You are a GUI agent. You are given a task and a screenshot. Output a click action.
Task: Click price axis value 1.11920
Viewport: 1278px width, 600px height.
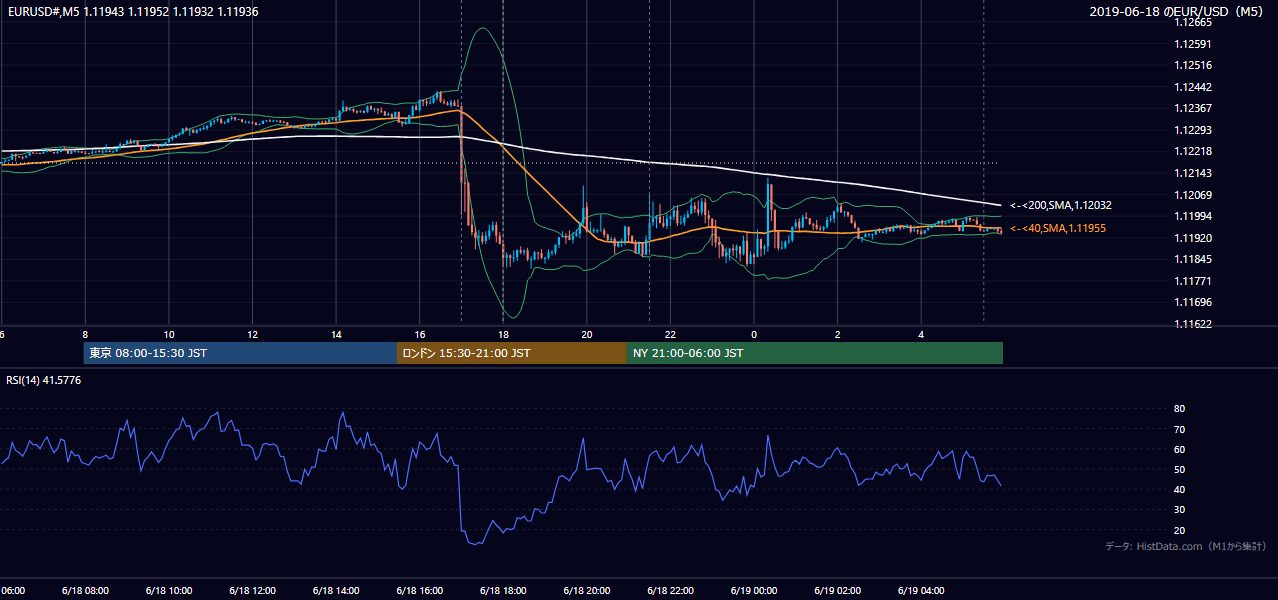(x=1194, y=238)
